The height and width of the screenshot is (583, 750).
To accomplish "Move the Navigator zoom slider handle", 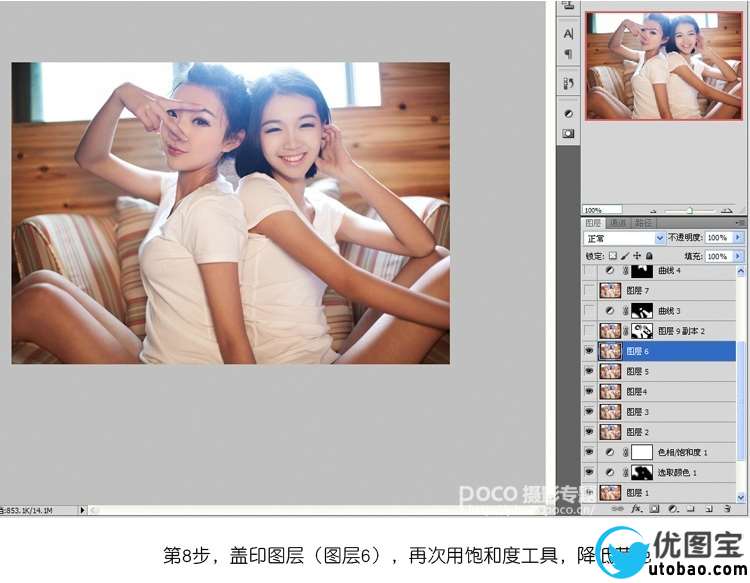I will (690, 210).
